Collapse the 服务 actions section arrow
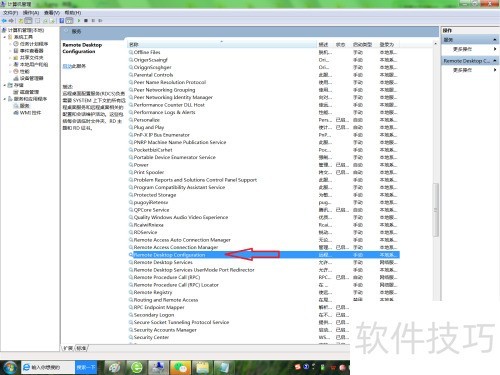This screenshot has height=375, width=500. point(495,40)
